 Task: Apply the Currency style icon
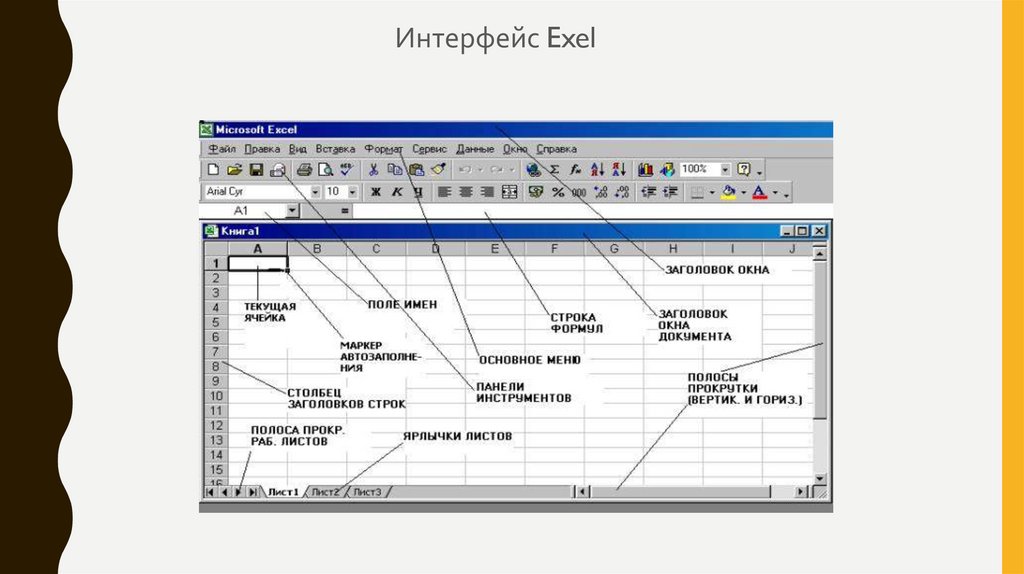coord(536,192)
